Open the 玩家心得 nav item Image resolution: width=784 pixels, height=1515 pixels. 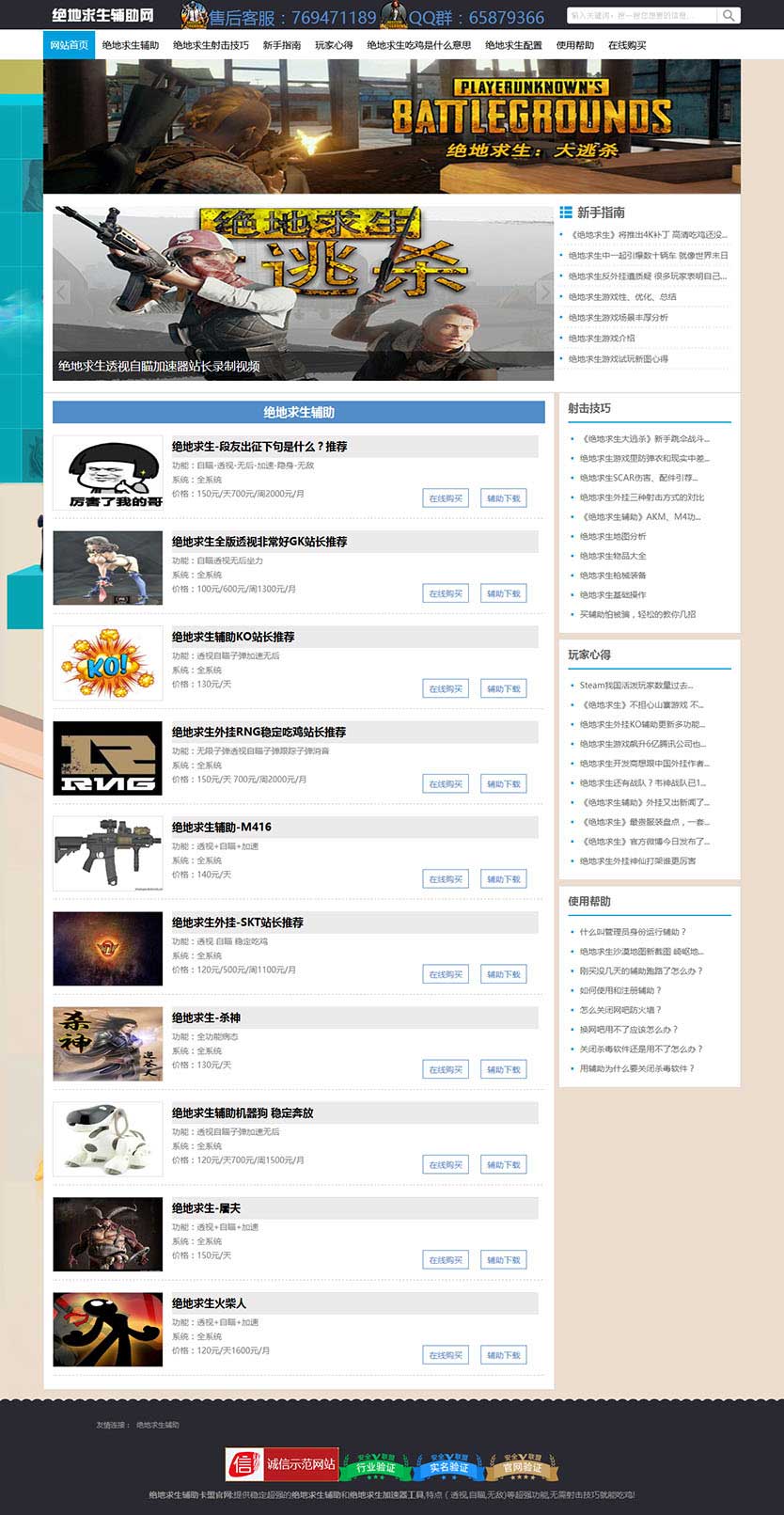click(334, 45)
